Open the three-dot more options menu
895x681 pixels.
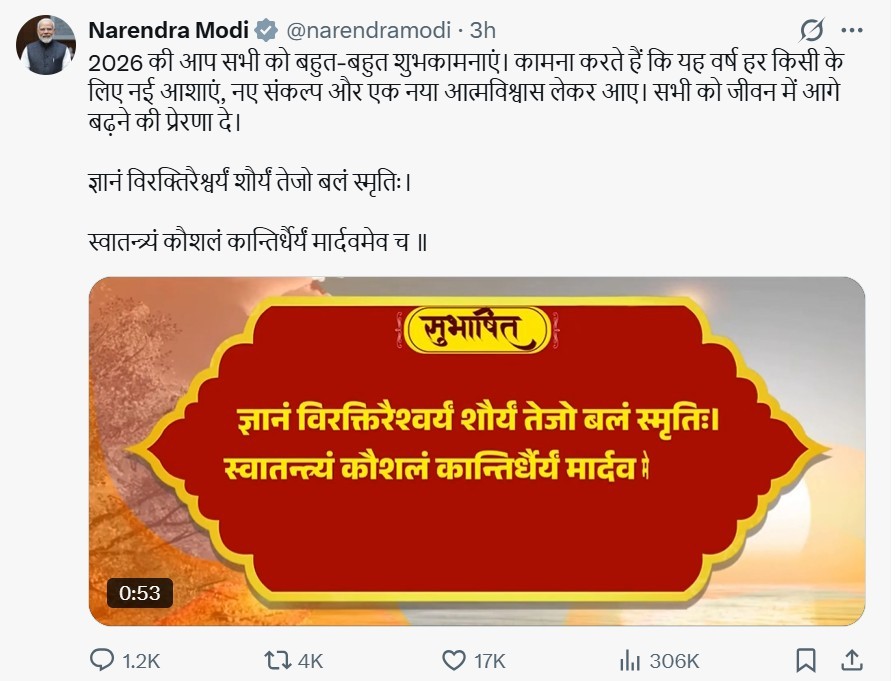[x=852, y=30]
